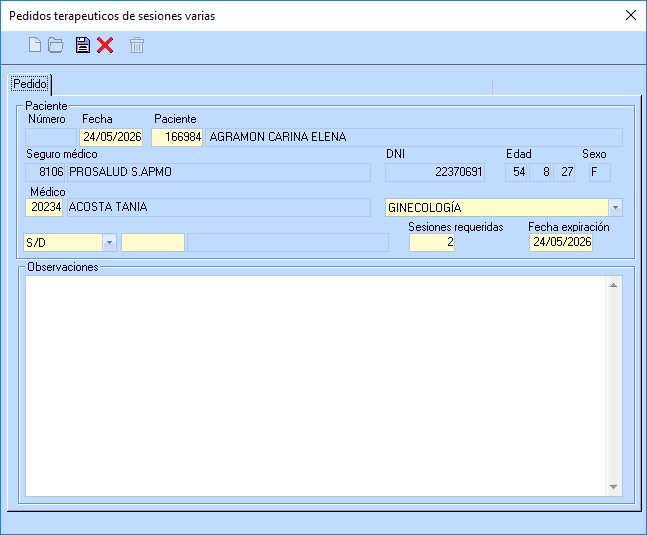Screen dimensions: 647x535
Task: Select the Pedido tab
Action: (x=30, y=84)
